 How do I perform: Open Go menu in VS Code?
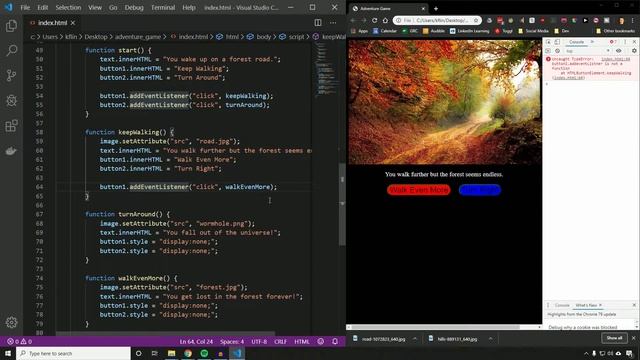(x=113, y=7)
